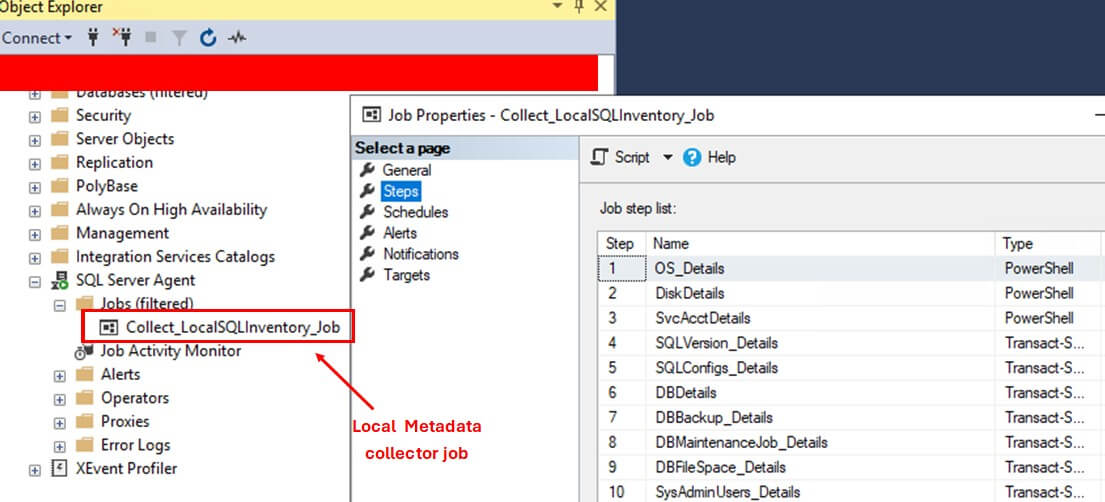The width and height of the screenshot is (1105, 502).
Task: Open the Alerts page in Job Properties
Action: (400, 233)
